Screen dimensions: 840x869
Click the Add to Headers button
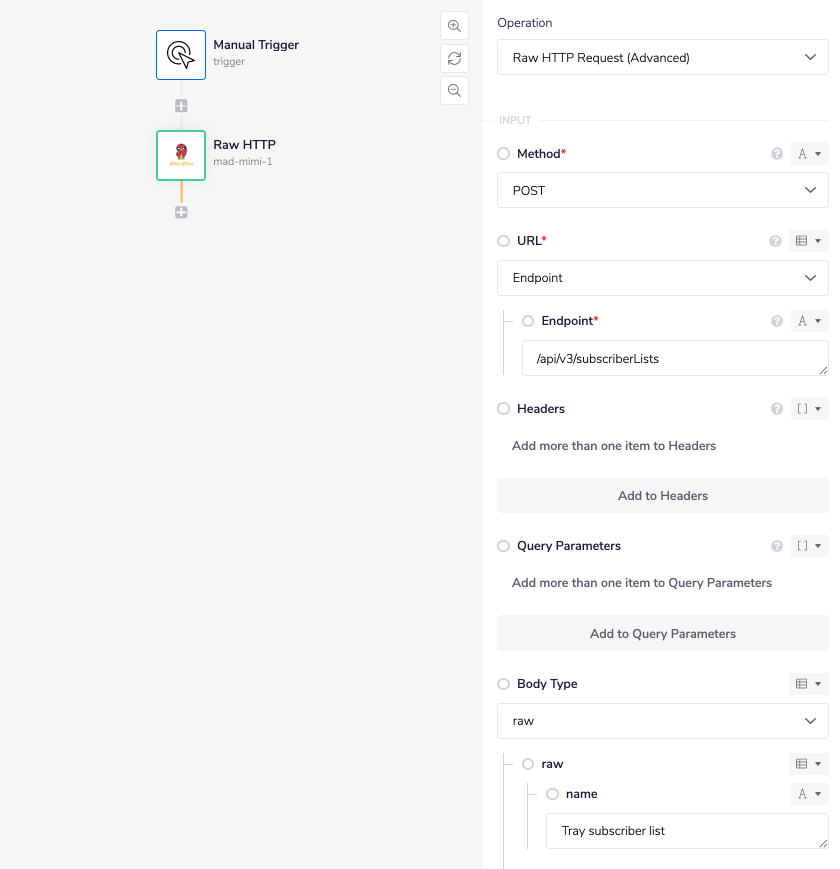point(662,496)
